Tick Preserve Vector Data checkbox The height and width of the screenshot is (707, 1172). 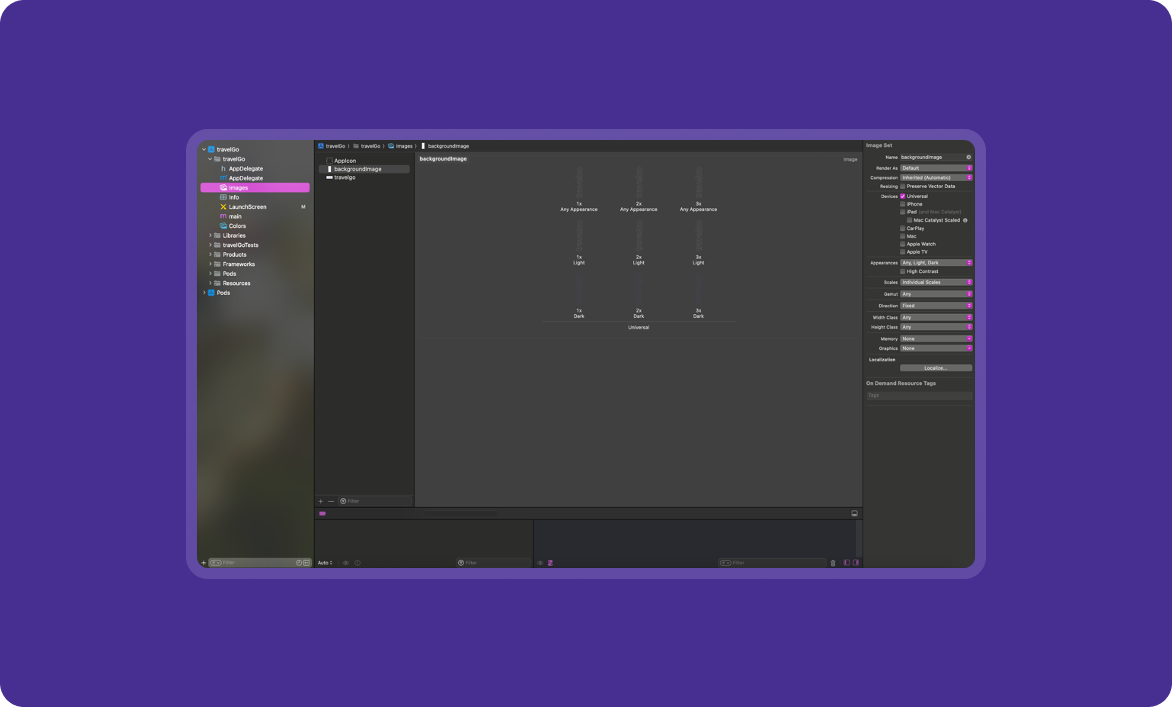pyautogui.click(x=903, y=186)
